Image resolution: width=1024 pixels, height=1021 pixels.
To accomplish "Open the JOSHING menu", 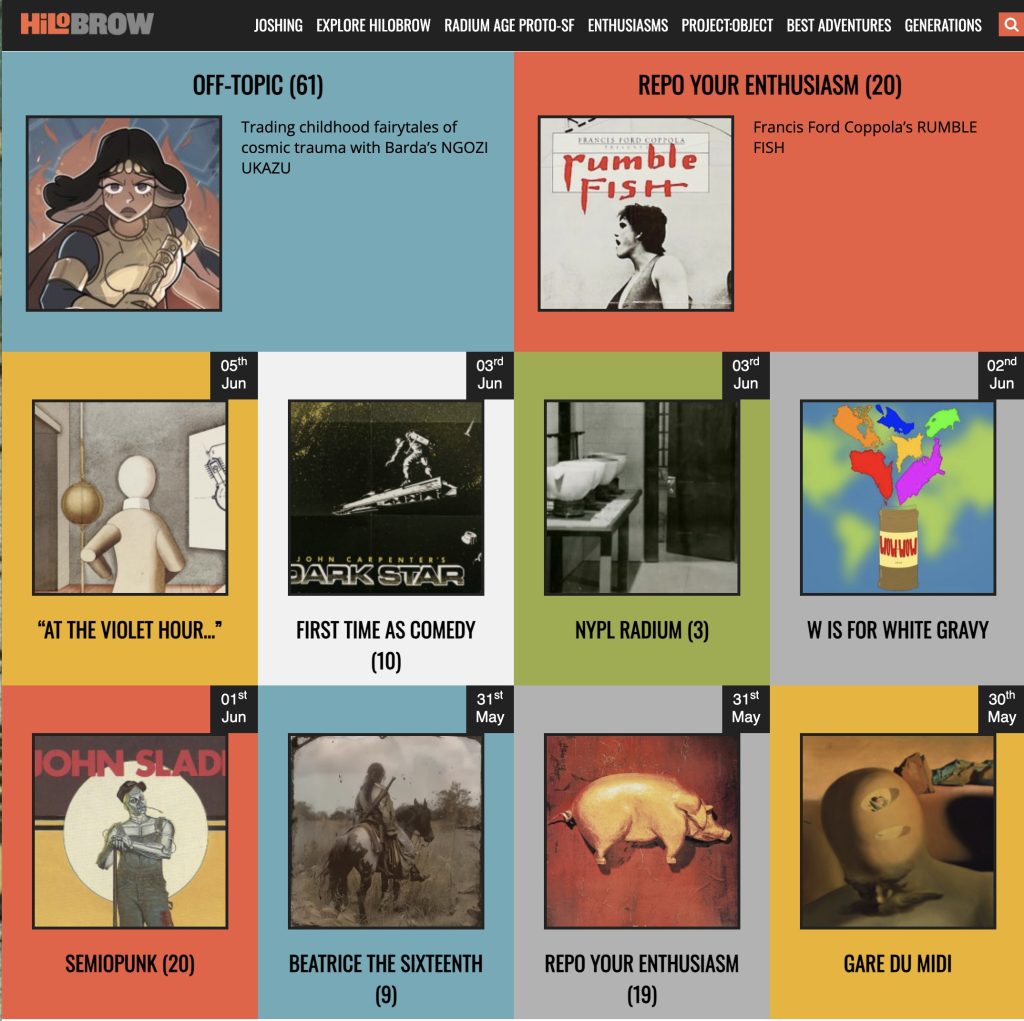I will point(278,25).
